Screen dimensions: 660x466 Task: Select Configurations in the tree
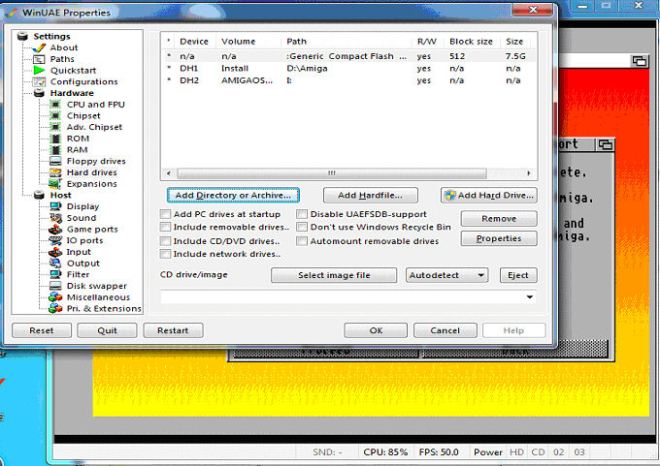[84, 82]
